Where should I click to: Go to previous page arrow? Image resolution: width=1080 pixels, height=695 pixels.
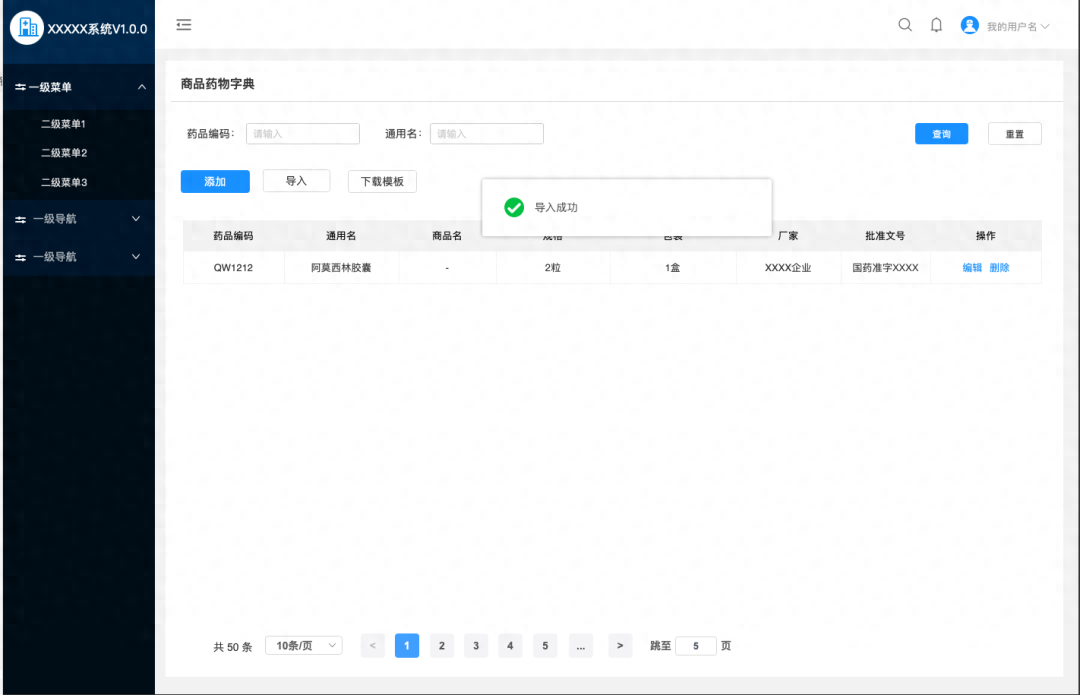373,645
